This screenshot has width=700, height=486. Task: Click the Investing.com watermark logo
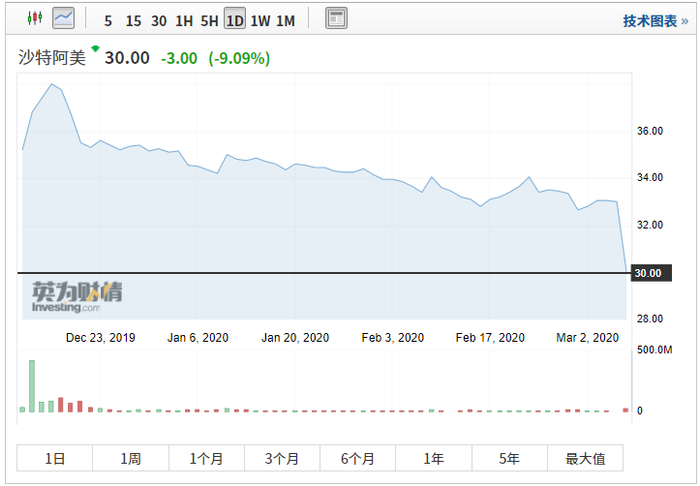tap(77, 297)
